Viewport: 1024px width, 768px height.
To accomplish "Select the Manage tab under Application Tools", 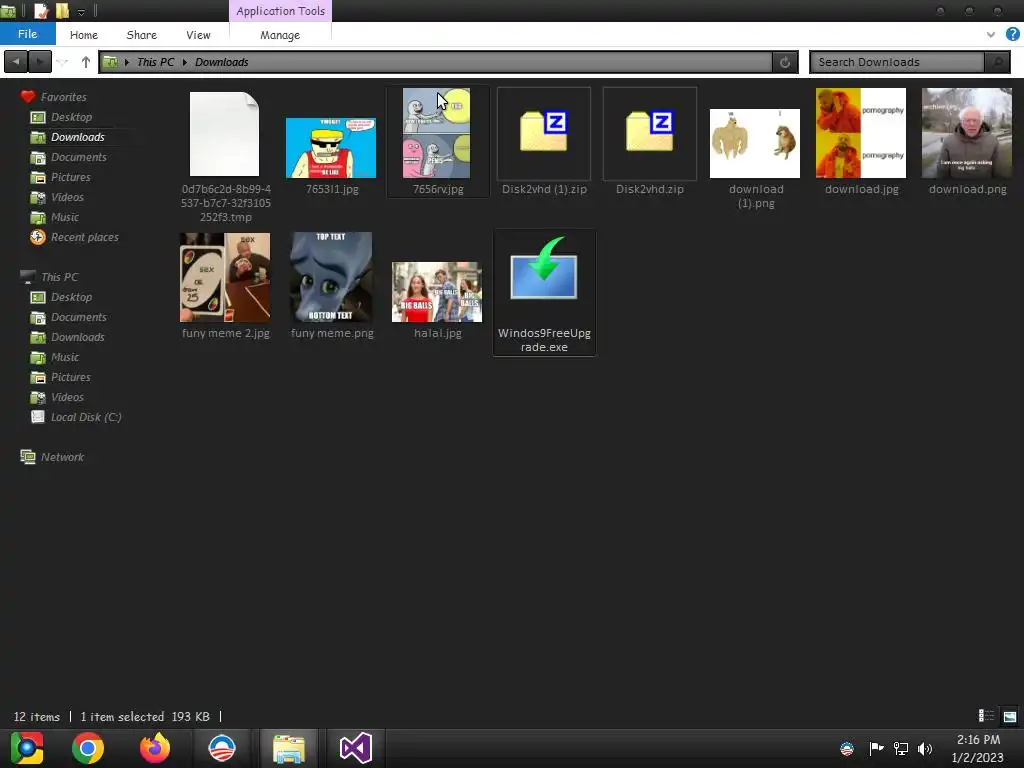I will coord(280,35).
